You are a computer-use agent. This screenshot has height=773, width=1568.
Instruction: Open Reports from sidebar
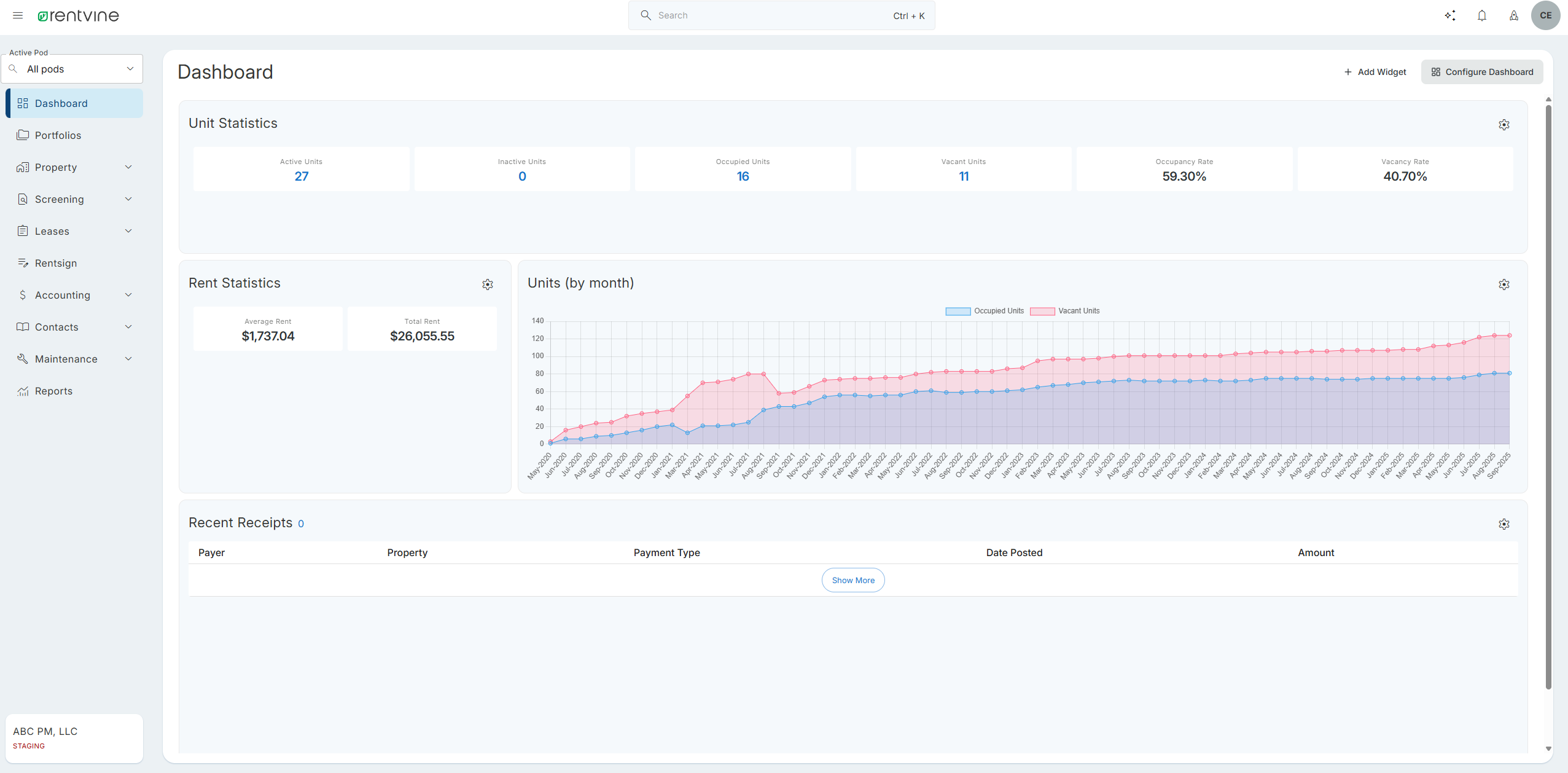coord(53,391)
